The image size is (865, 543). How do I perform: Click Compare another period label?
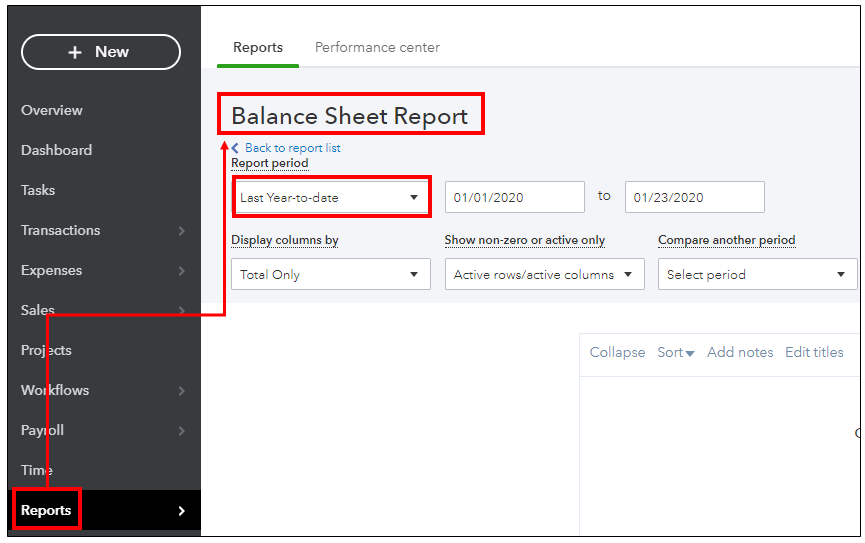coord(727,240)
